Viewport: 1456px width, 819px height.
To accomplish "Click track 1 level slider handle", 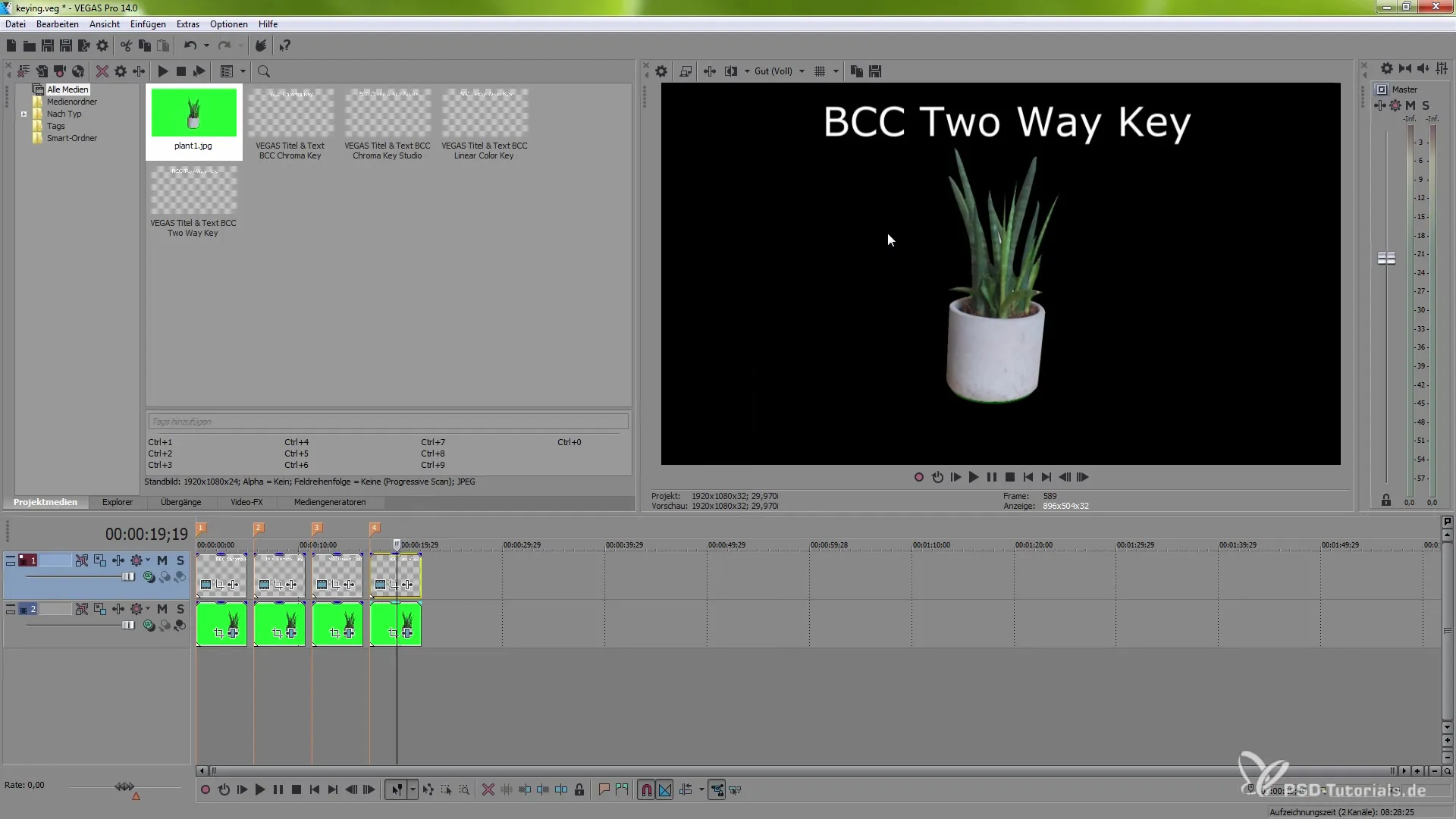I will (x=129, y=577).
